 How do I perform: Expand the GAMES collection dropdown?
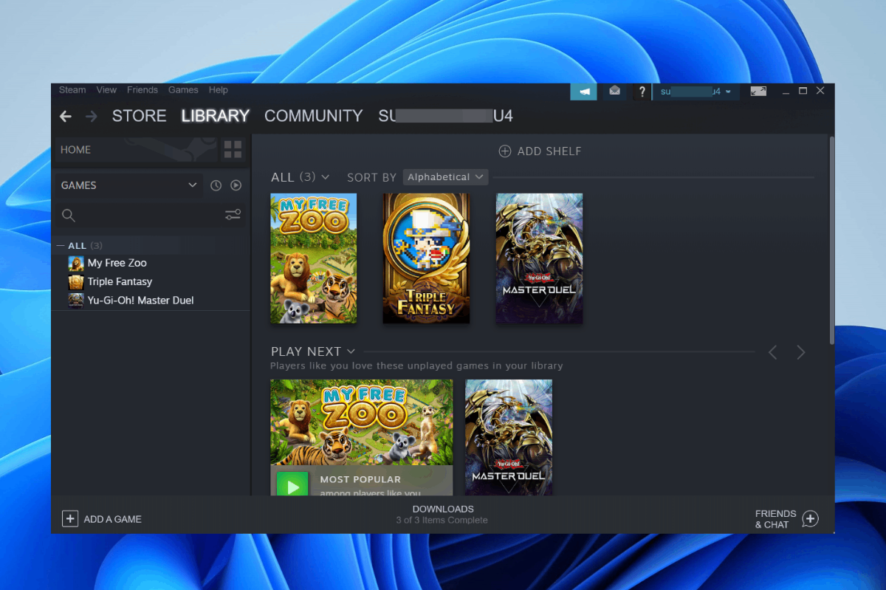point(130,185)
